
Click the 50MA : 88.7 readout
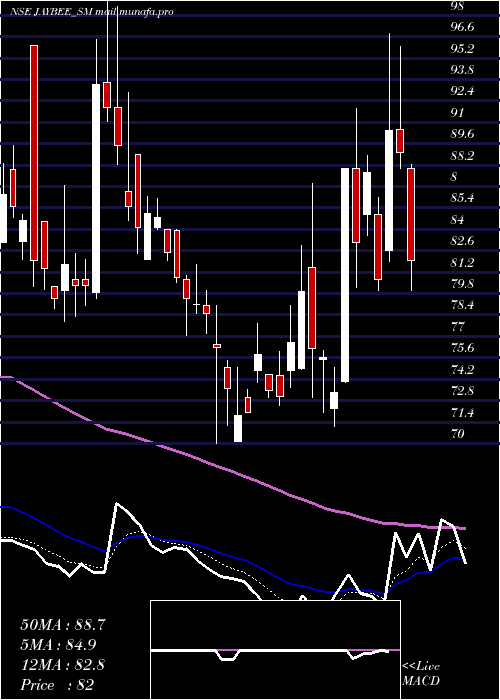tap(63, 625)
